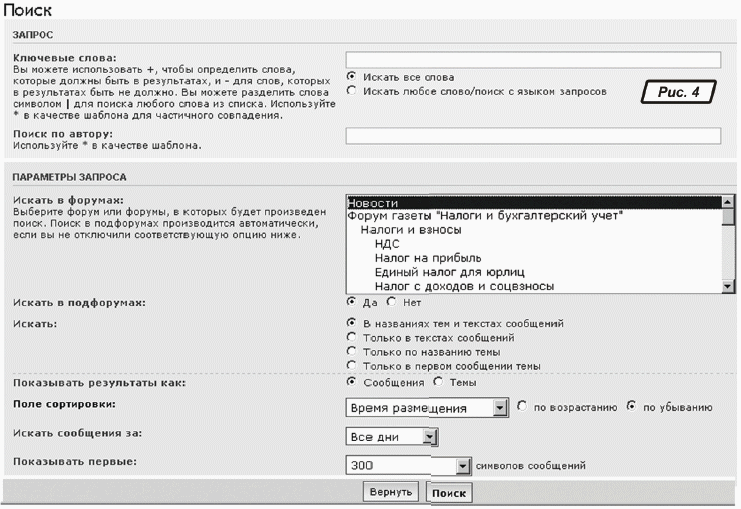741x509 pixels.
Task: Select 'Искать любое слово' radio option
Action: [x=351, y=91]
